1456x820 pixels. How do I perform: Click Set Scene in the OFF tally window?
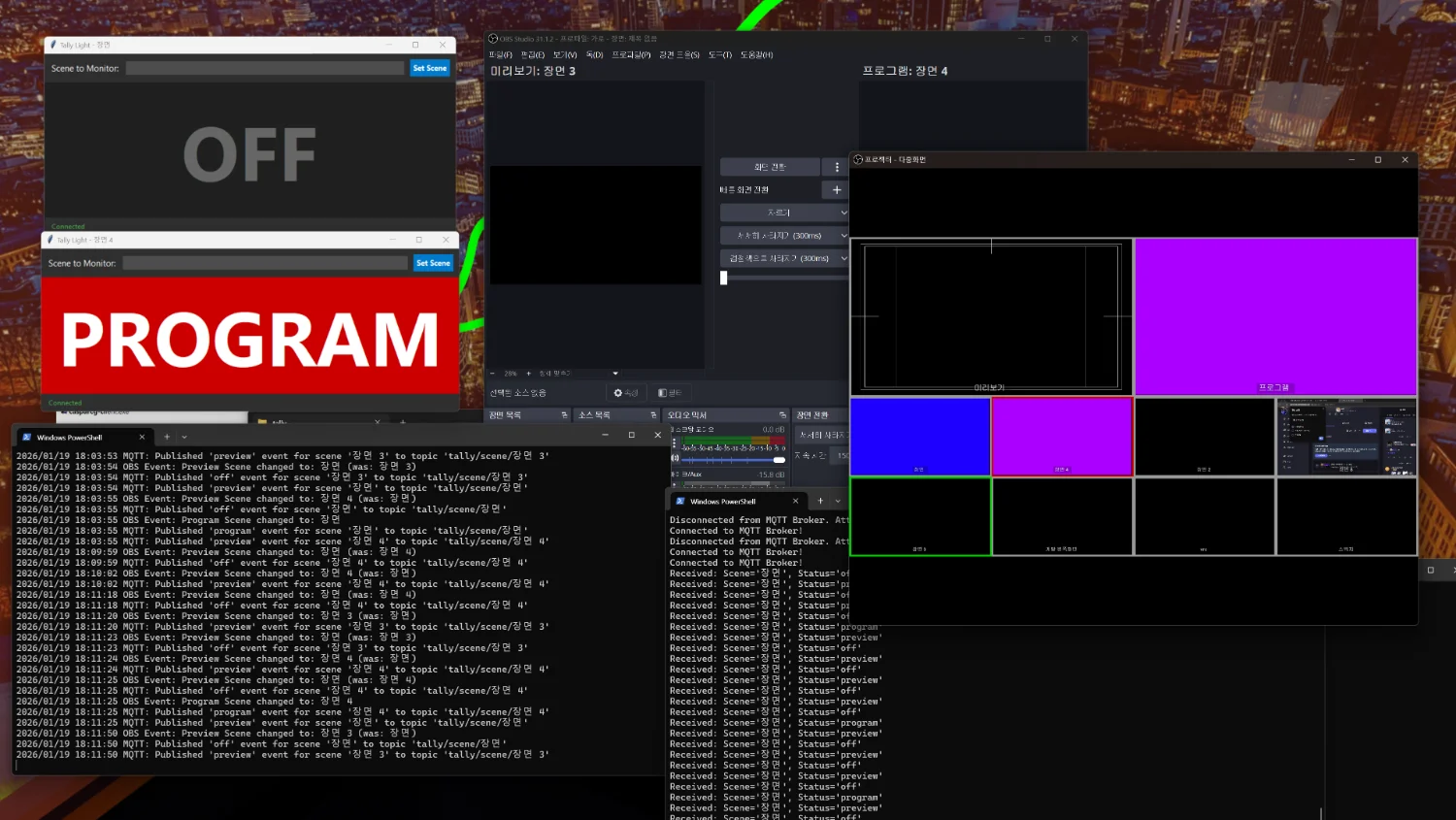coord(430,68)
